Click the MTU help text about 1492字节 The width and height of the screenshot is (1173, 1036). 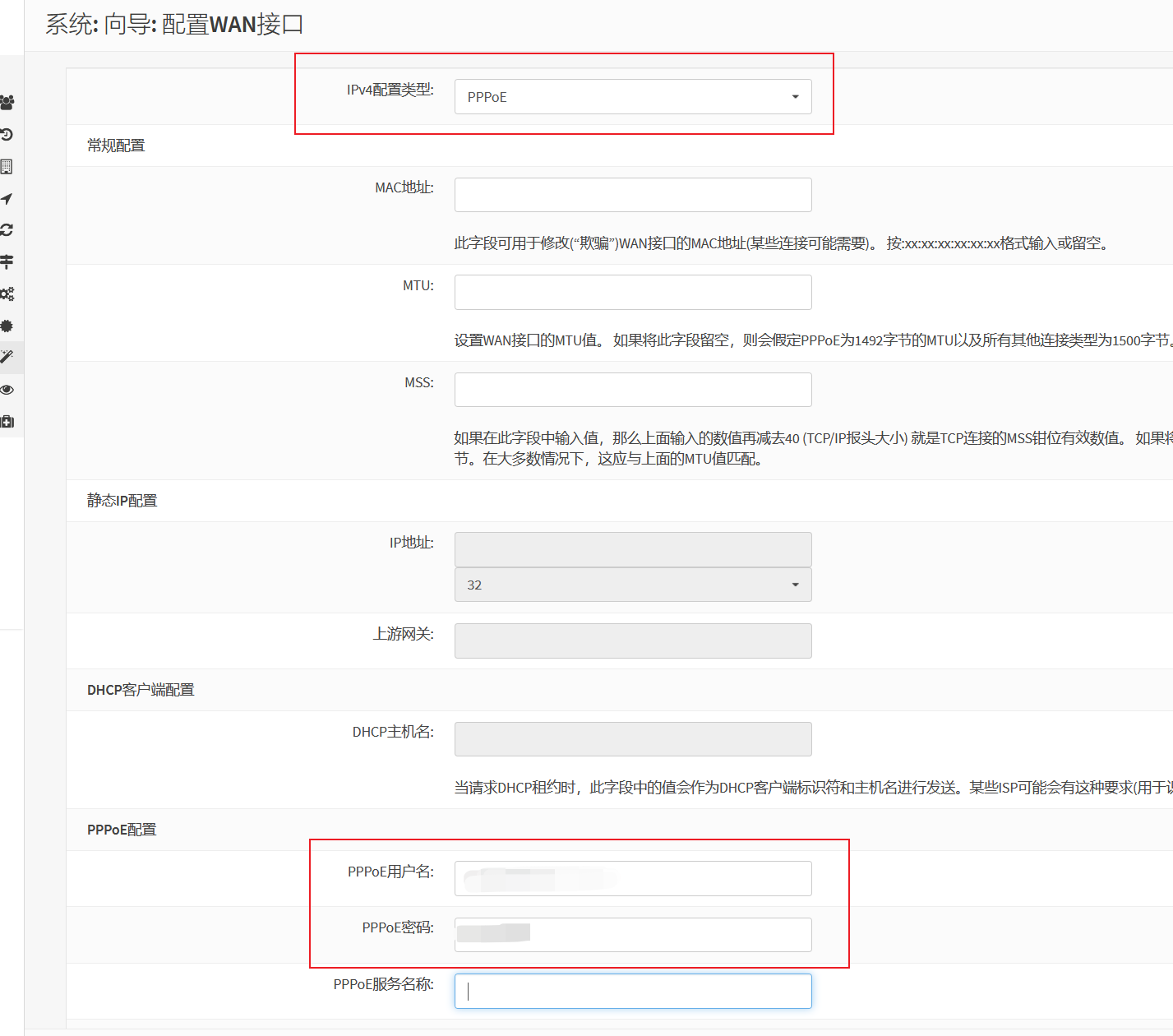[x=814, y=340]
